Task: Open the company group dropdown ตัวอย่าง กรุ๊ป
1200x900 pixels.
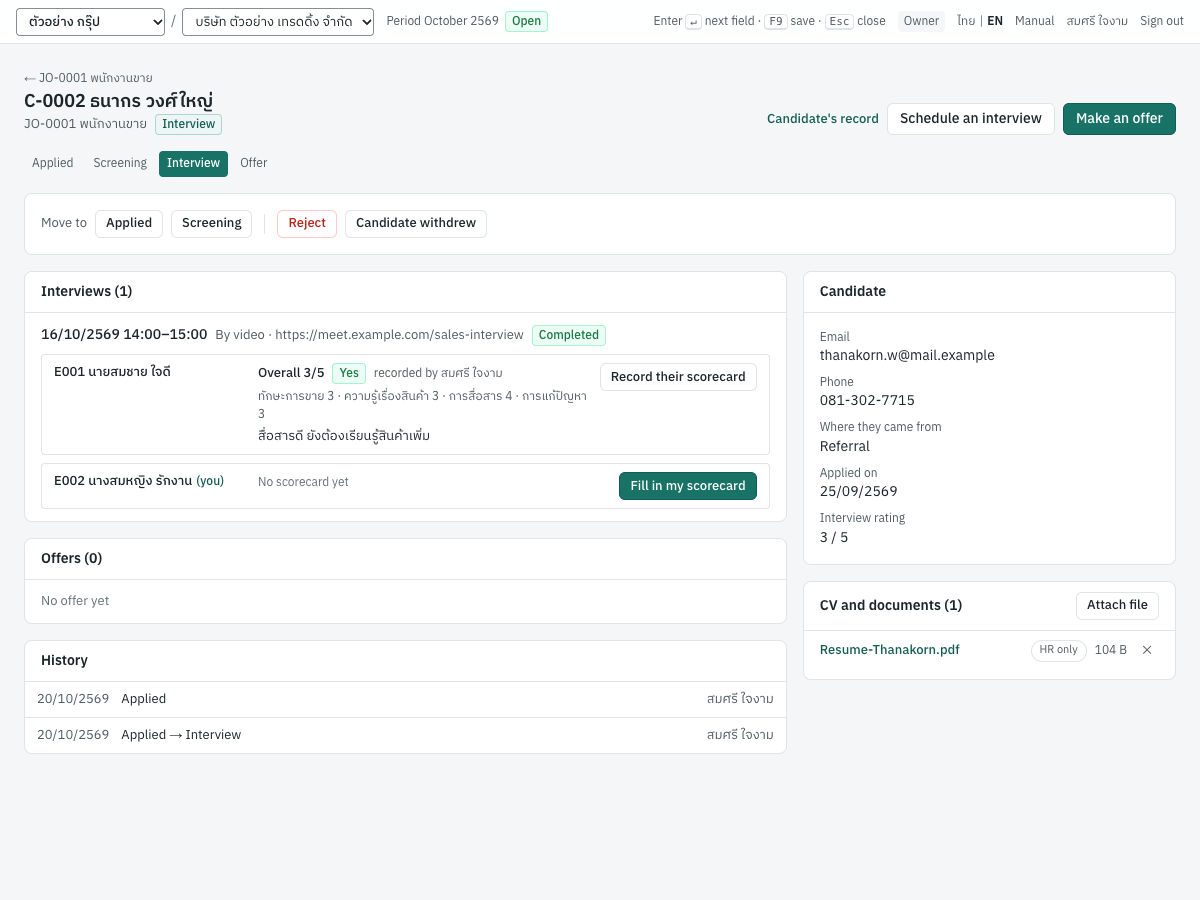Action: 90,22
